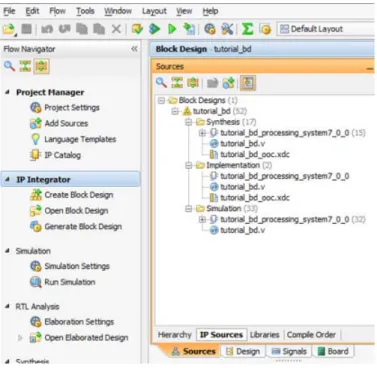
Task: Click the Delete X toolbar icon
Action: tap(116, 29)
